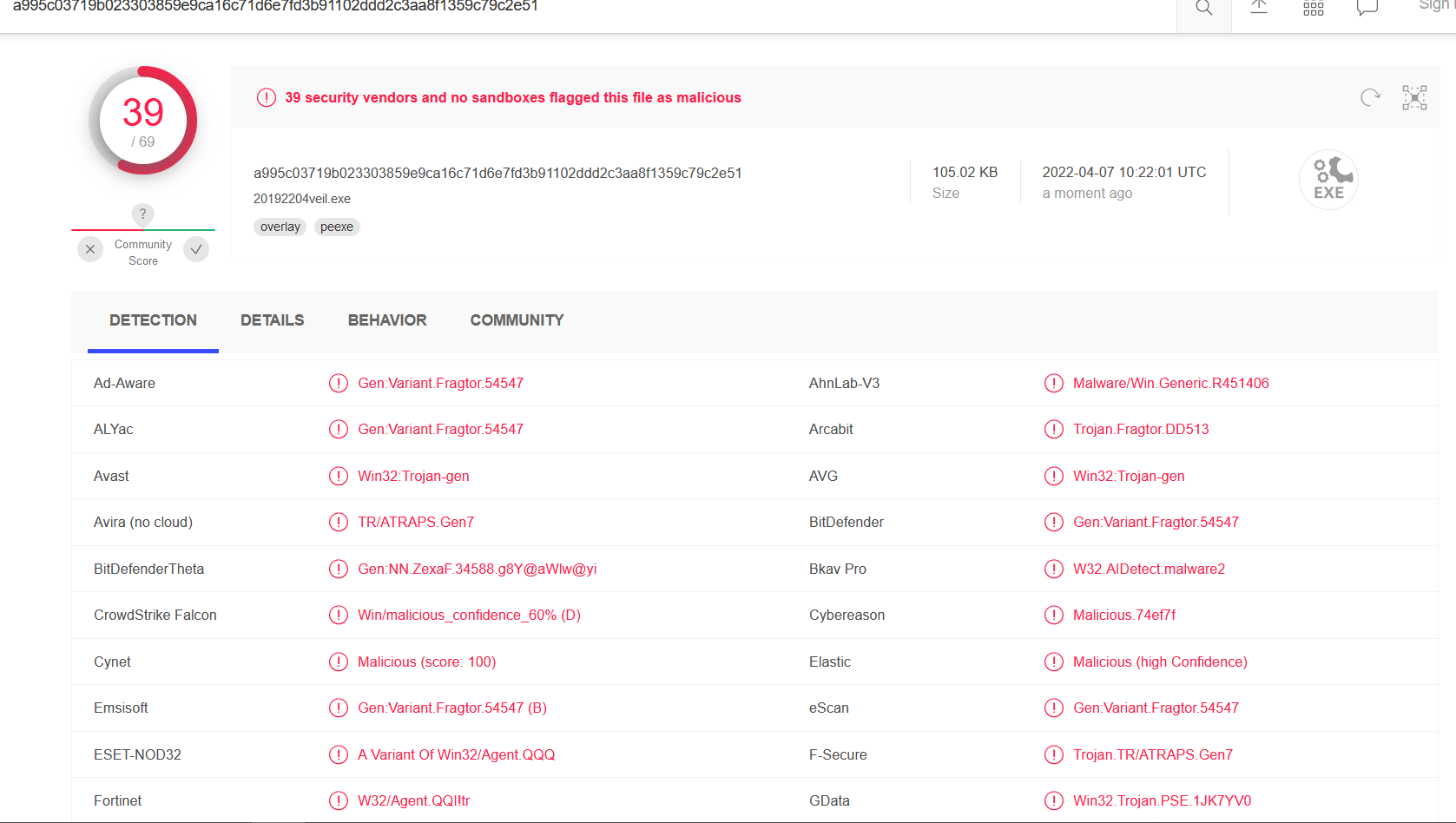Open the apps grid menu icon
Image resolution: width=1456 pixels, height=823 pixels.
click(x=1314, y=9)
